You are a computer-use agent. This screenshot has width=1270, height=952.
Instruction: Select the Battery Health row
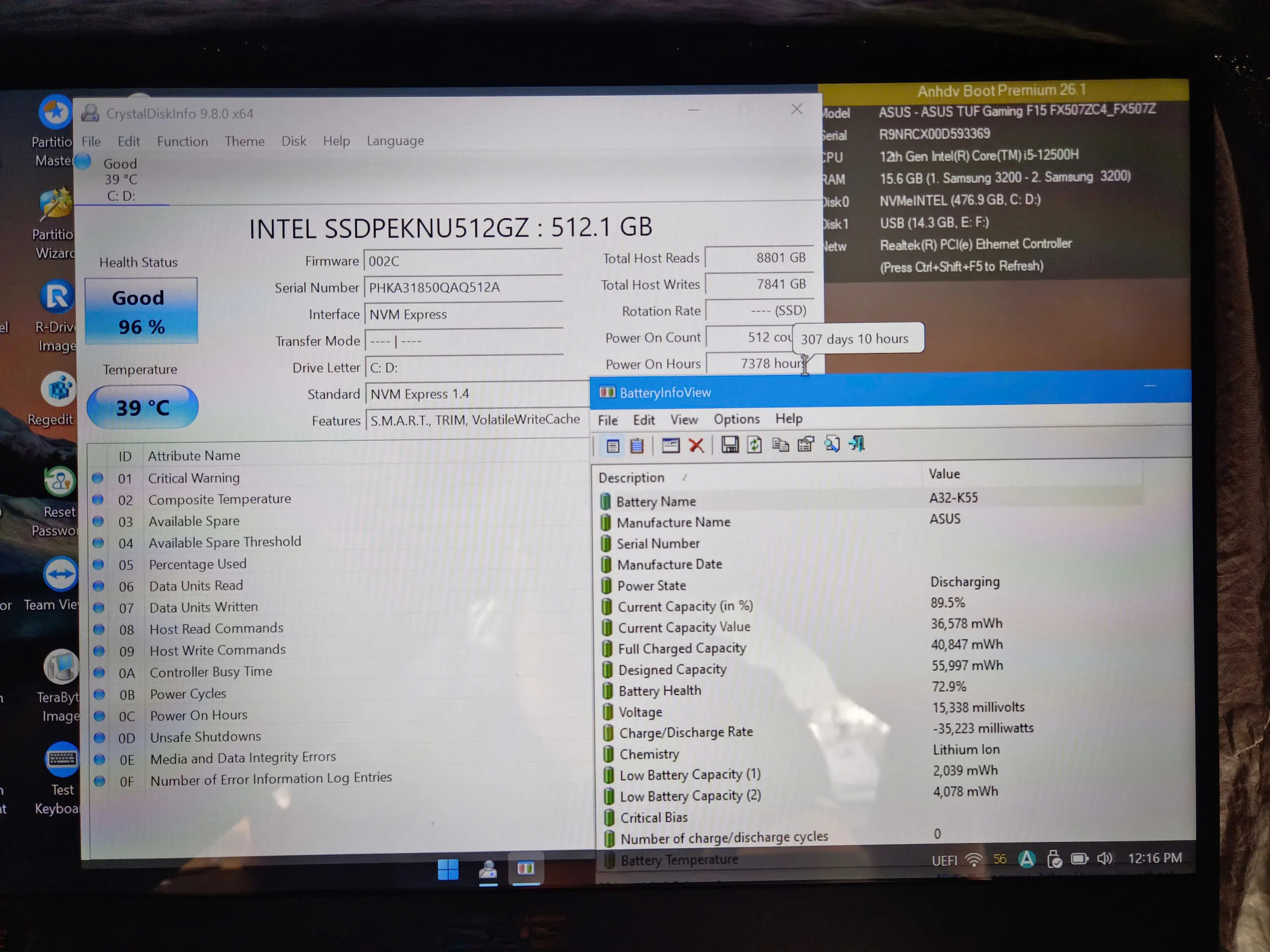[x=872, y=689]
